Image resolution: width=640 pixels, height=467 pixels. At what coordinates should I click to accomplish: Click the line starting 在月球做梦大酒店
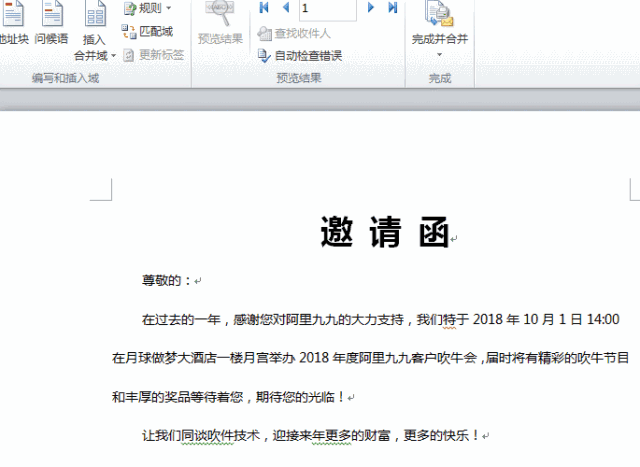click(x=370, y=358)
